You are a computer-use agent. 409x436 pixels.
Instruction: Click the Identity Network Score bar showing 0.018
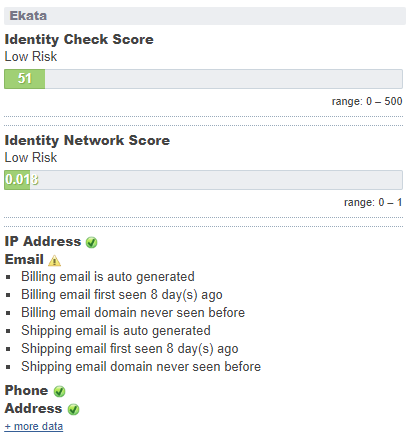(203, 180)
